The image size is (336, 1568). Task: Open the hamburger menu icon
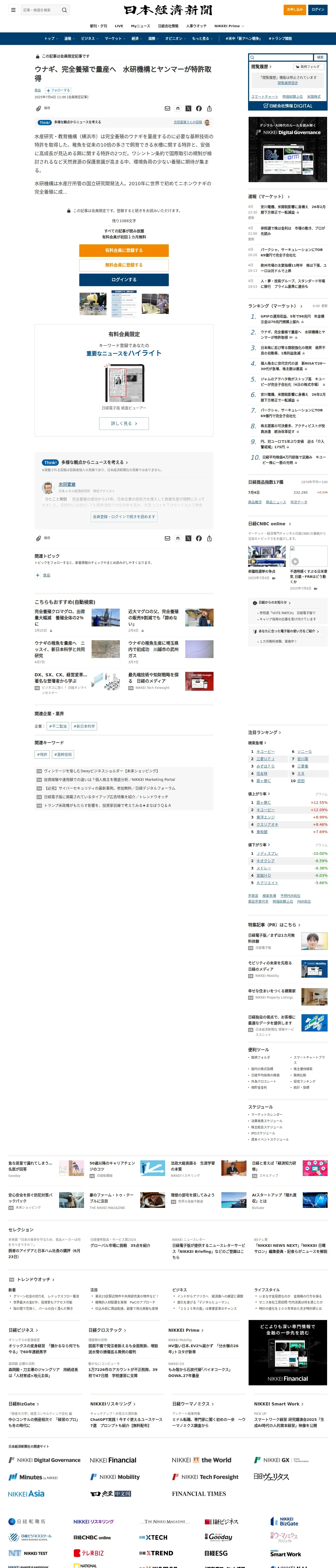(13, 10)
